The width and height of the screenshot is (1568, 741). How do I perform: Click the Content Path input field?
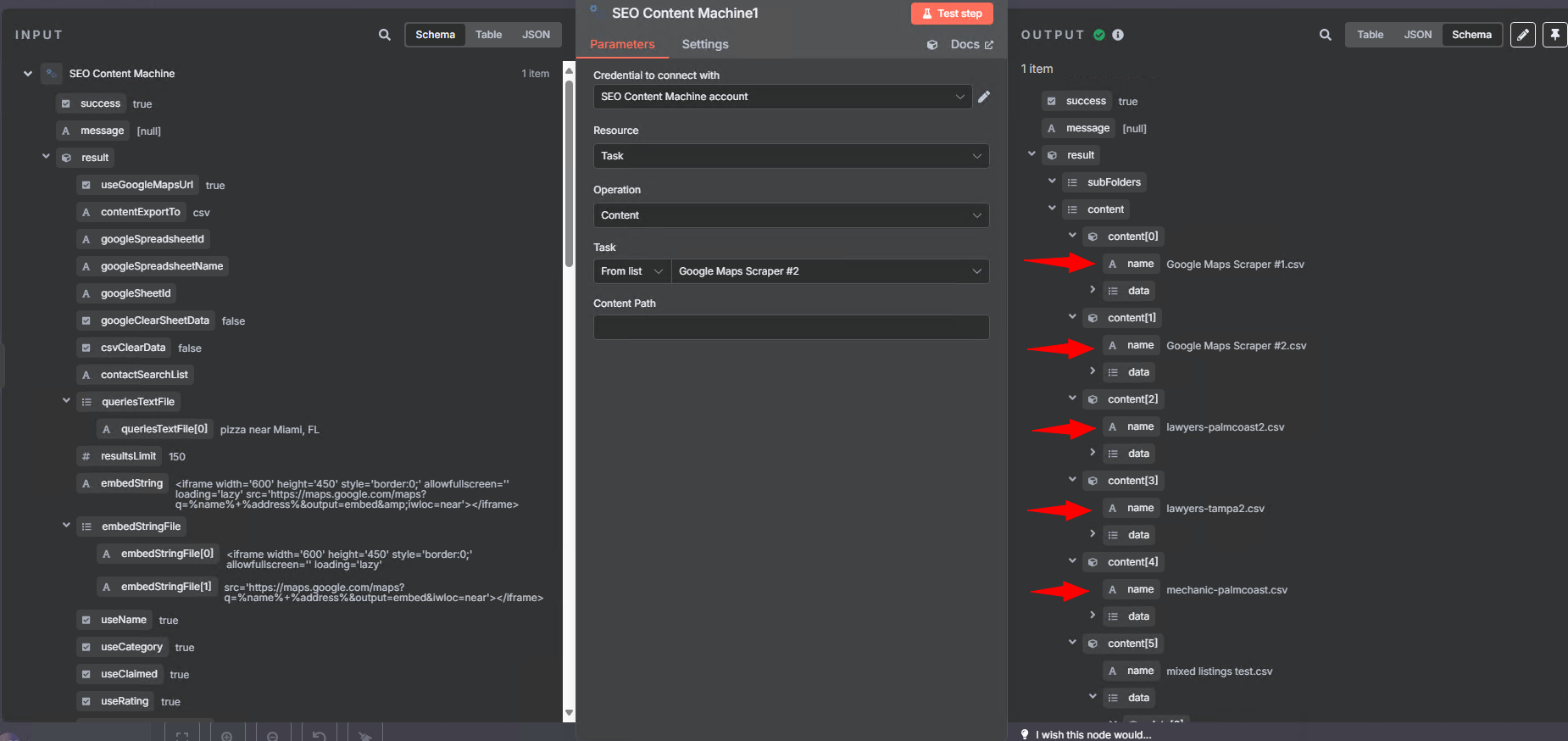point(790,327)
